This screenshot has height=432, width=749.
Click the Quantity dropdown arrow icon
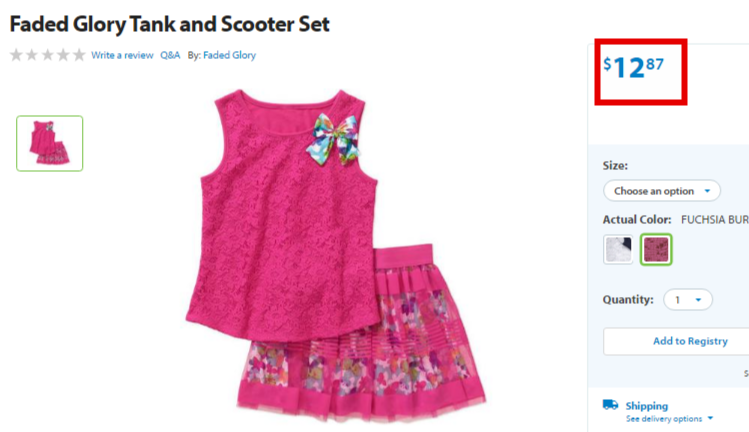click(x=698, y=300)
